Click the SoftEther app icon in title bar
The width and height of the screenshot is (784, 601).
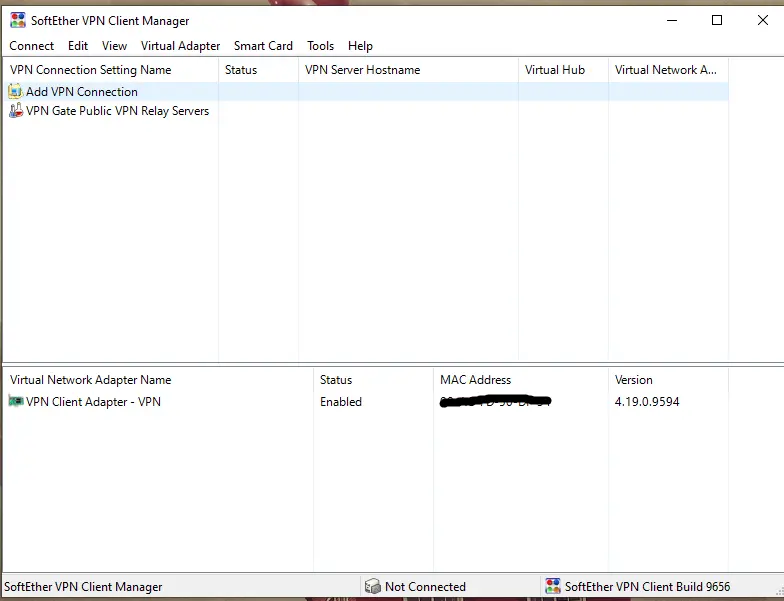tap(18, 20)
